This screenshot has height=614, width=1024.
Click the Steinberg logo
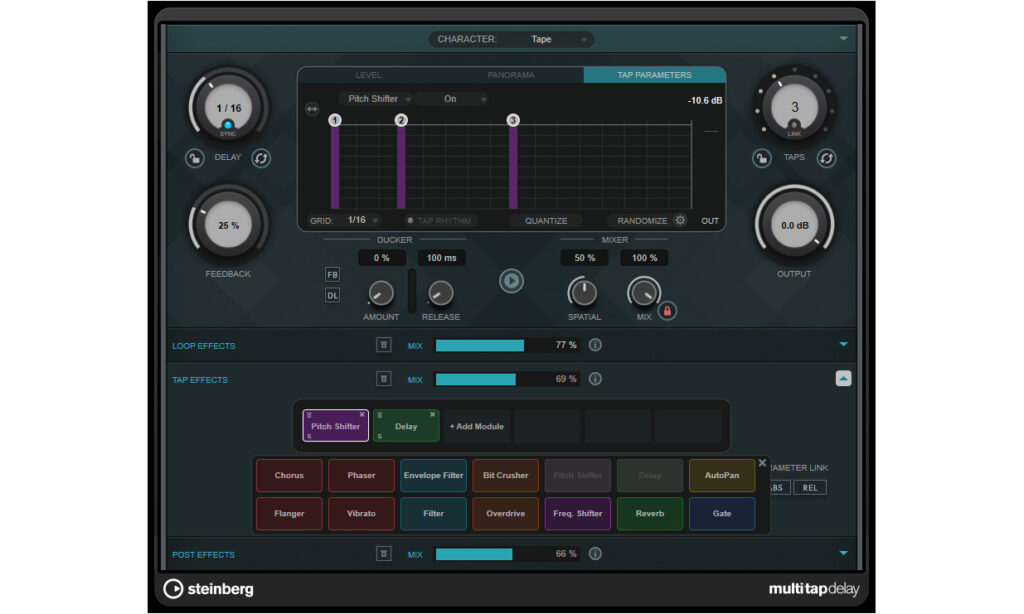[x=208, y=589]
